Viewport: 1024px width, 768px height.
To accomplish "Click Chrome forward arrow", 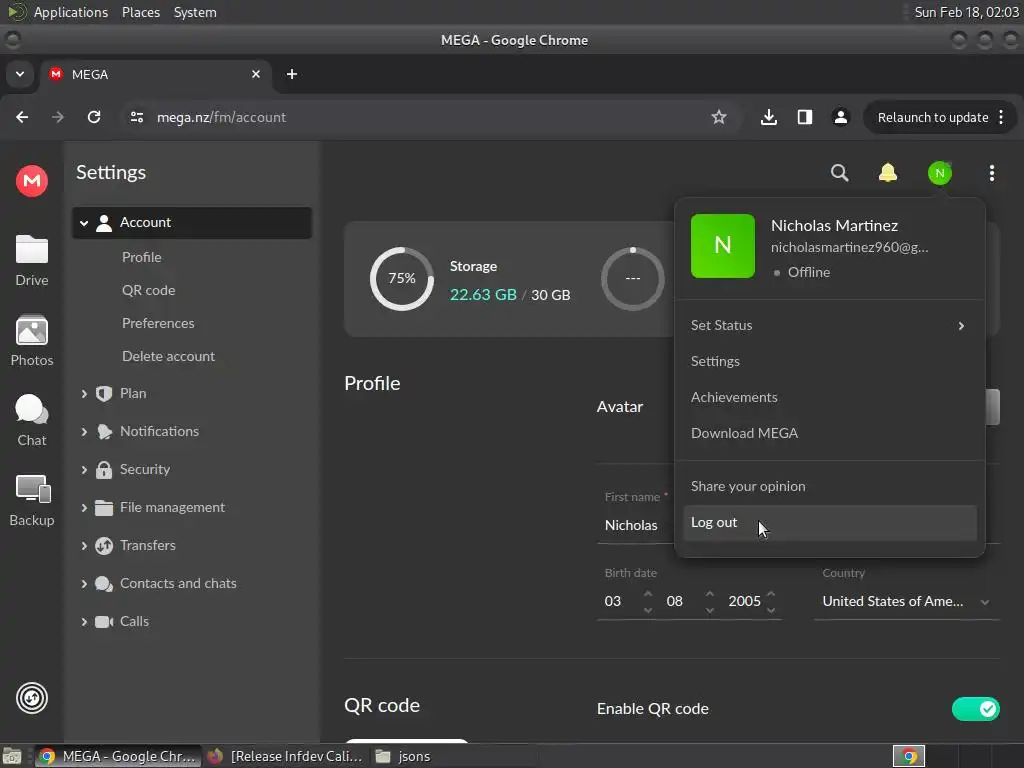I will tap(57, 117).
